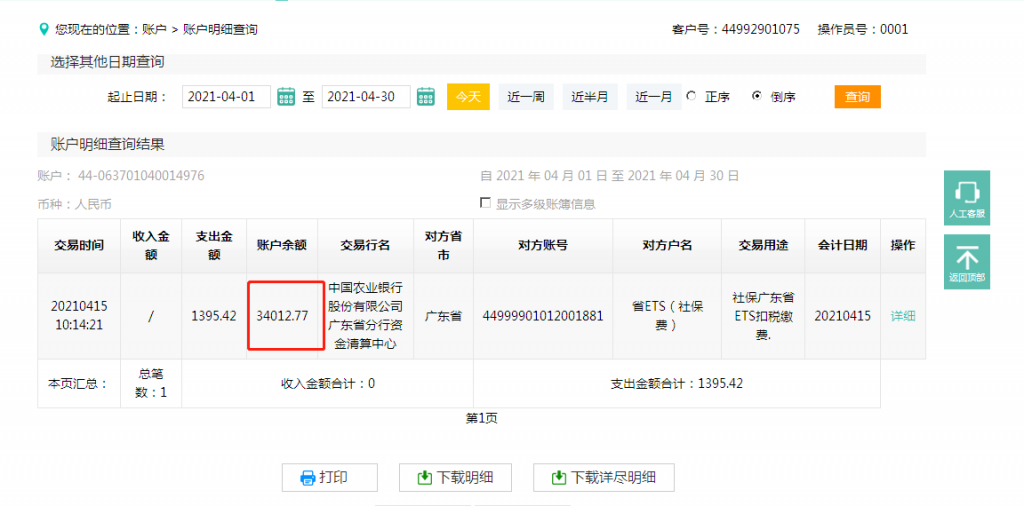Choose 近一周 quick date range
Screen dimensions: 1024x506
526,97
